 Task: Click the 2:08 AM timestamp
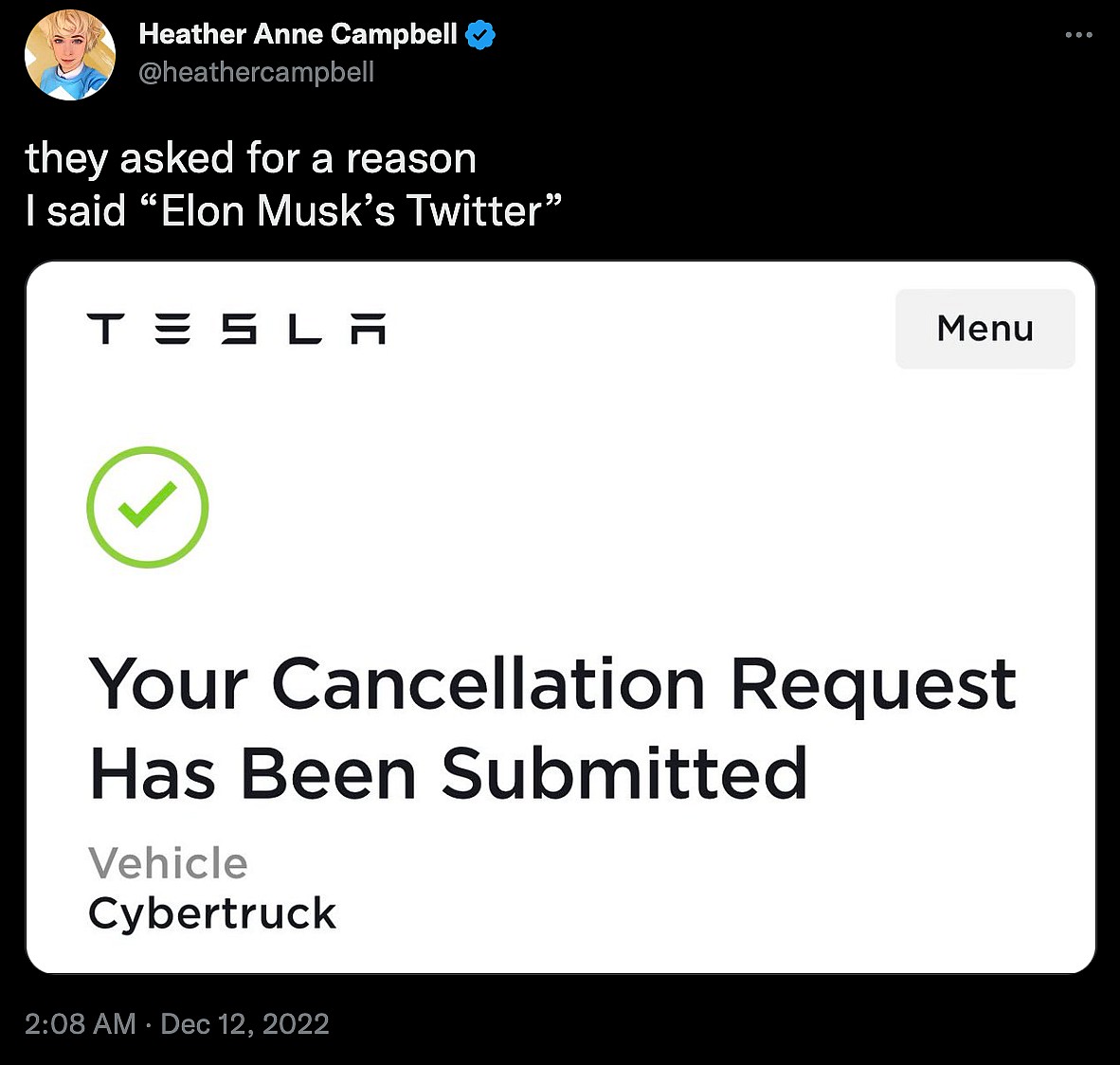click(x=81, y=1023)
